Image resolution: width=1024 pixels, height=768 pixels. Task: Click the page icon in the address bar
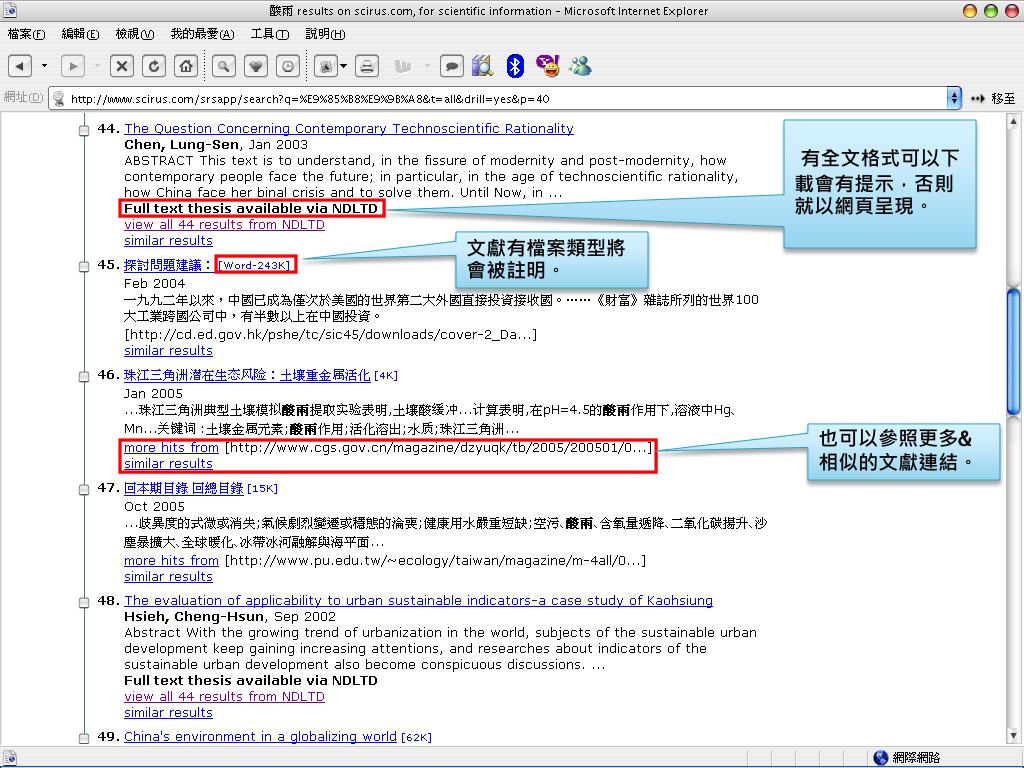point(59,99)
